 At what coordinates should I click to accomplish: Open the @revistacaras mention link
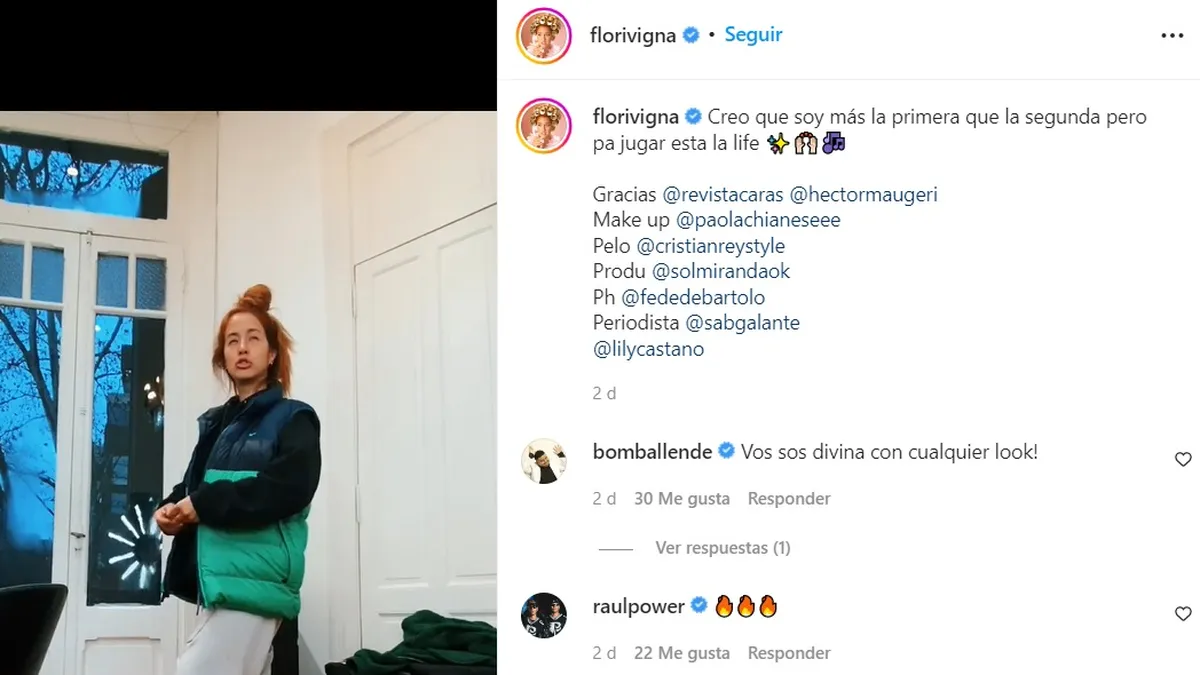click(723, 194)
